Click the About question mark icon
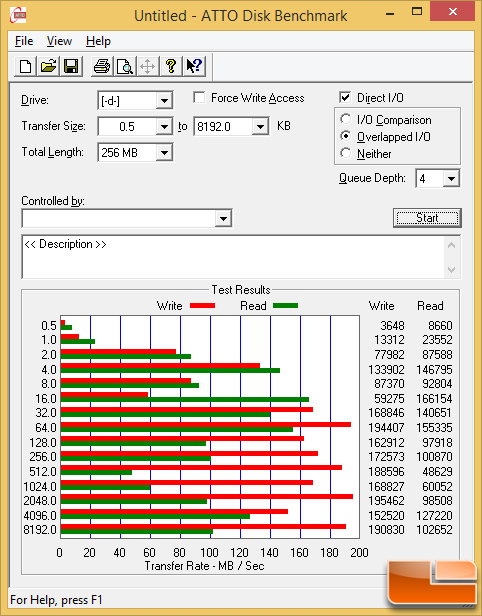Image resolution: width=482 pixels, height=616 pixels. pyautogui.click(x=171, y=66)
